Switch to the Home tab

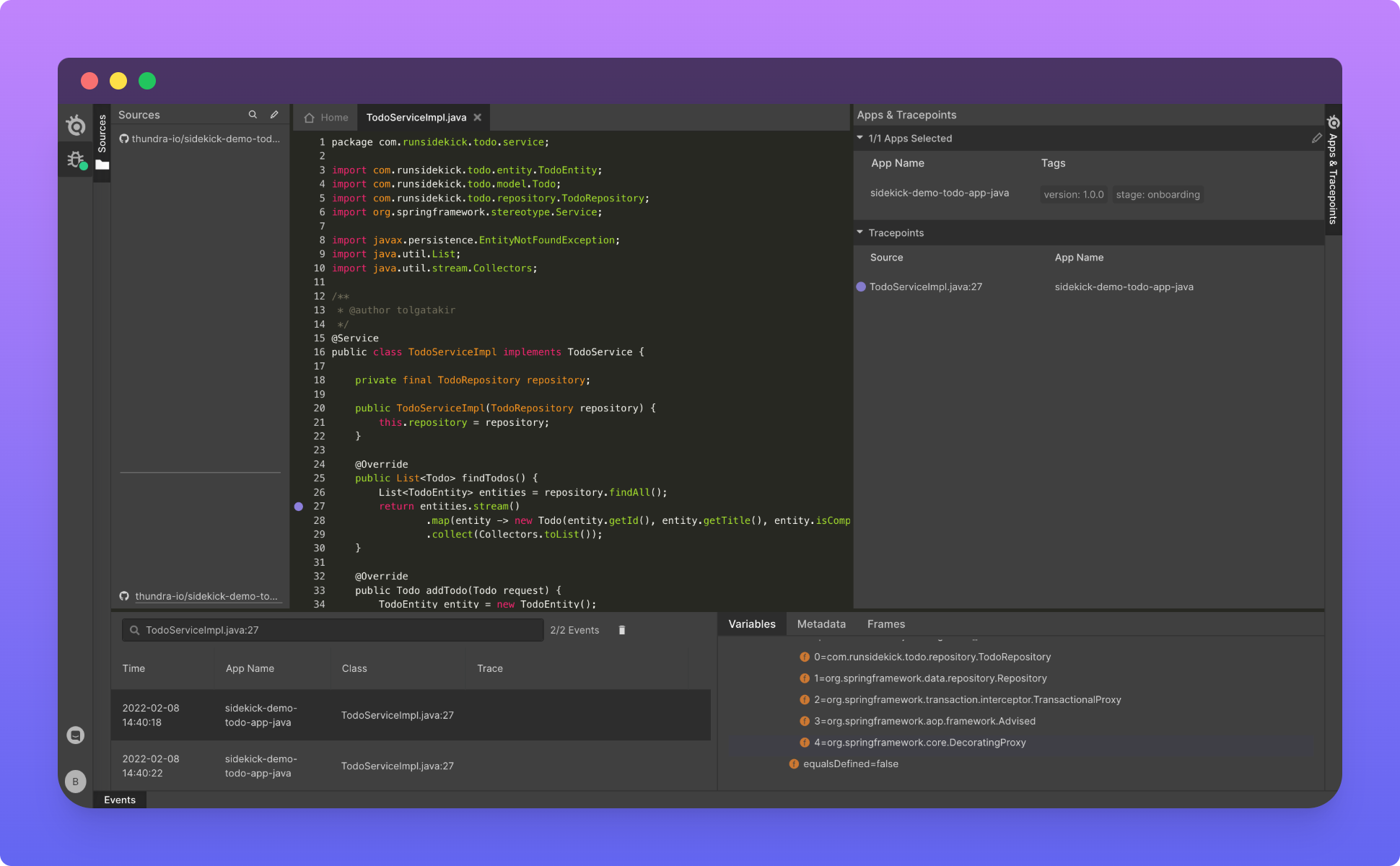pos(326,118)
